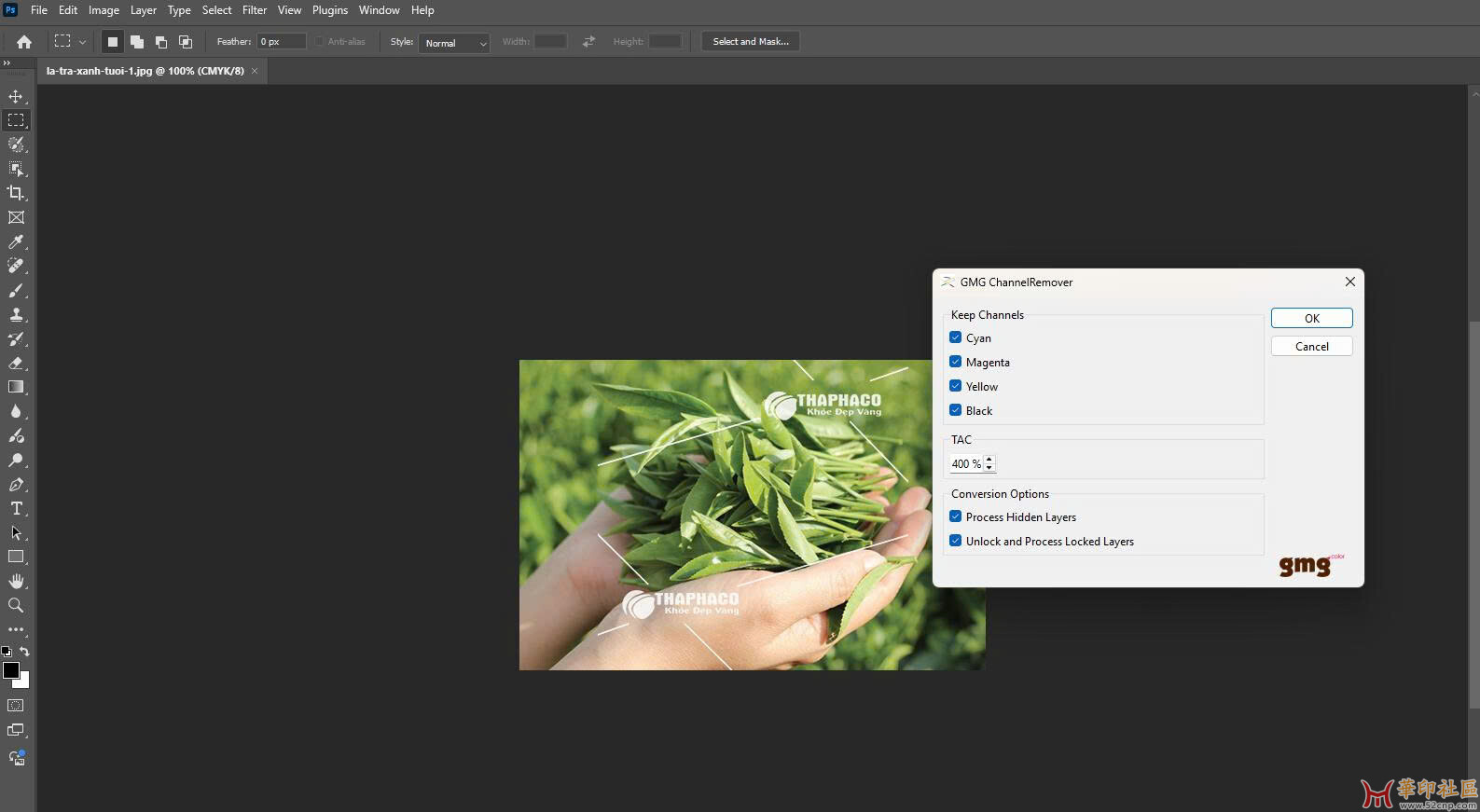Viewport: 1480px width, 812px height.
Task: Change the screen mode
Action: (x=16, y=730)
